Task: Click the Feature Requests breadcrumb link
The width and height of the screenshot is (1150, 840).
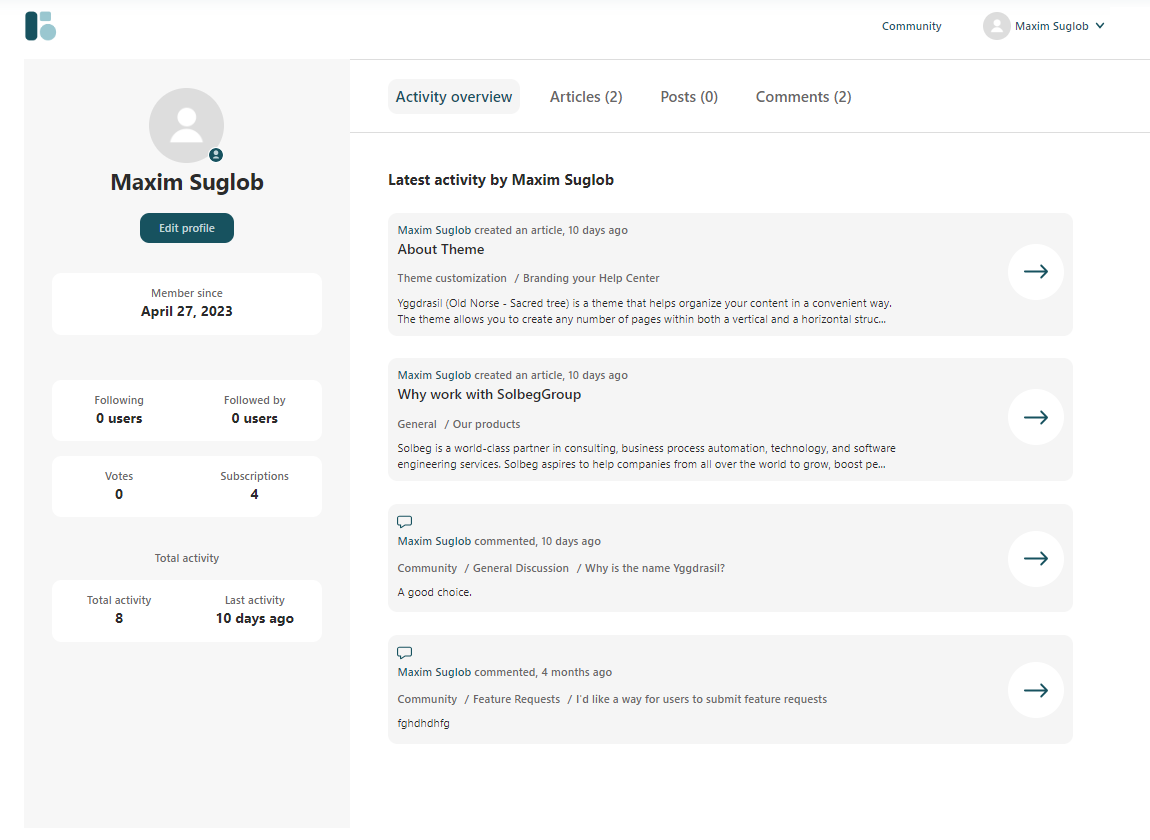Action: [516, 699]
